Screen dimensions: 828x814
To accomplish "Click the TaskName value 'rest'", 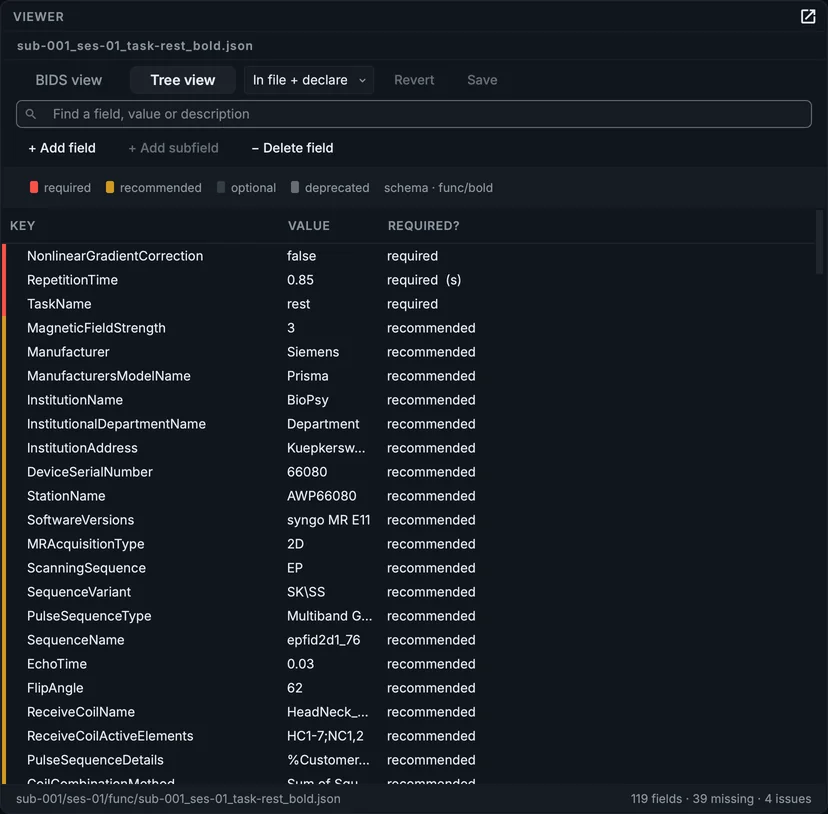I will click(x=298, y=304).
